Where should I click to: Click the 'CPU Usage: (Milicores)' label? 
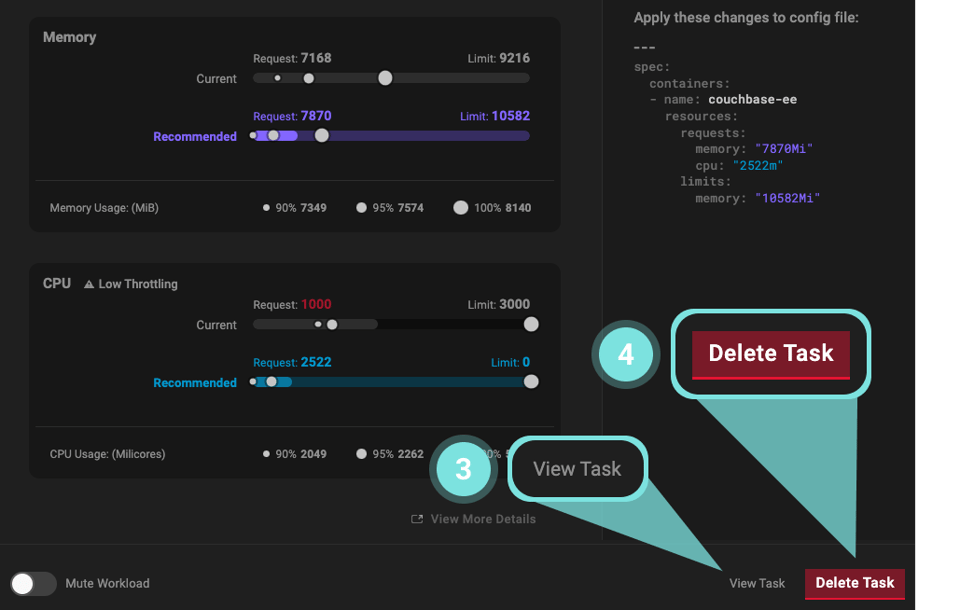pyautogui.click(x=108, y=454)
